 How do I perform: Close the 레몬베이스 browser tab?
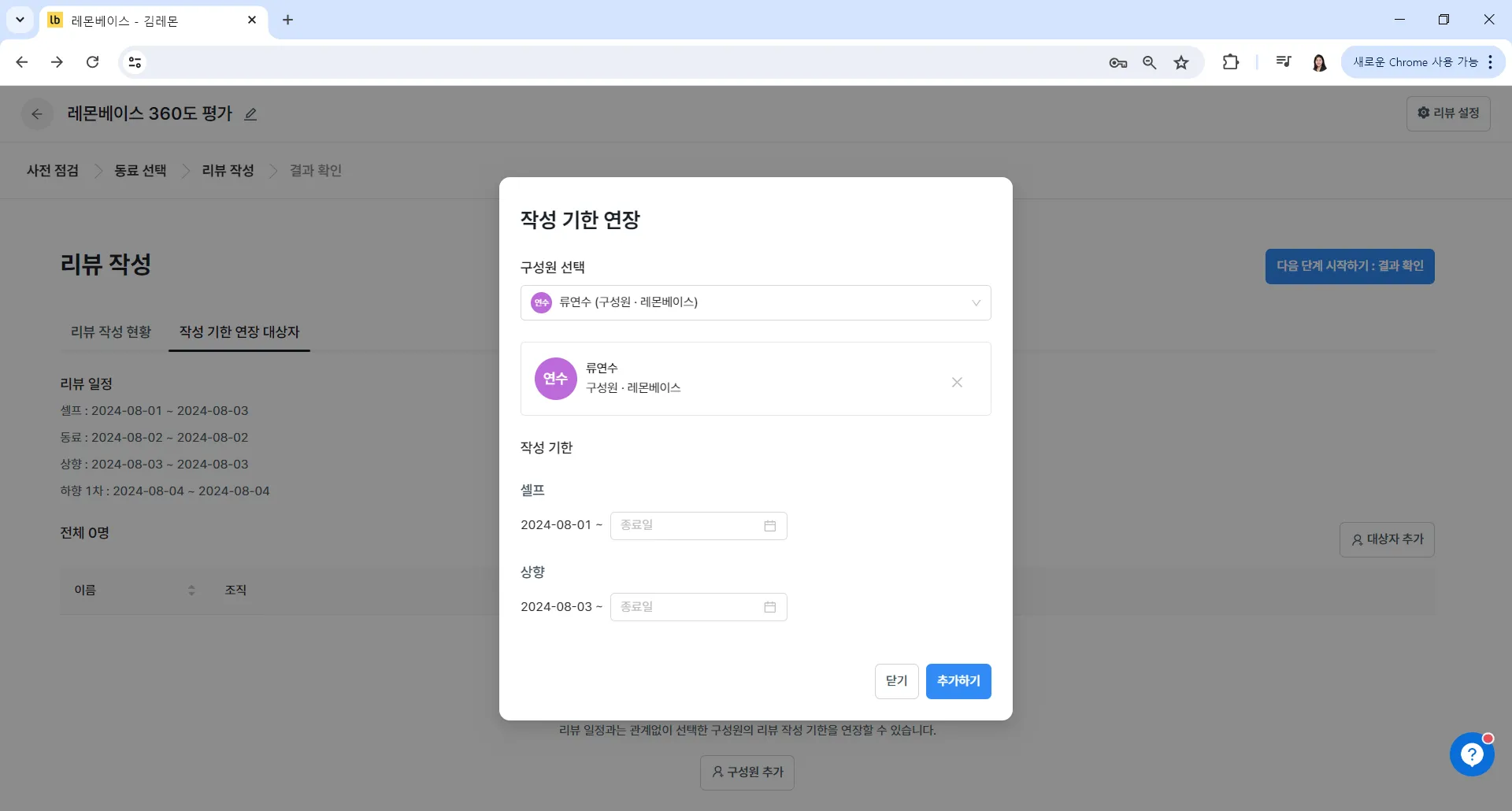(x=252, y=20)
